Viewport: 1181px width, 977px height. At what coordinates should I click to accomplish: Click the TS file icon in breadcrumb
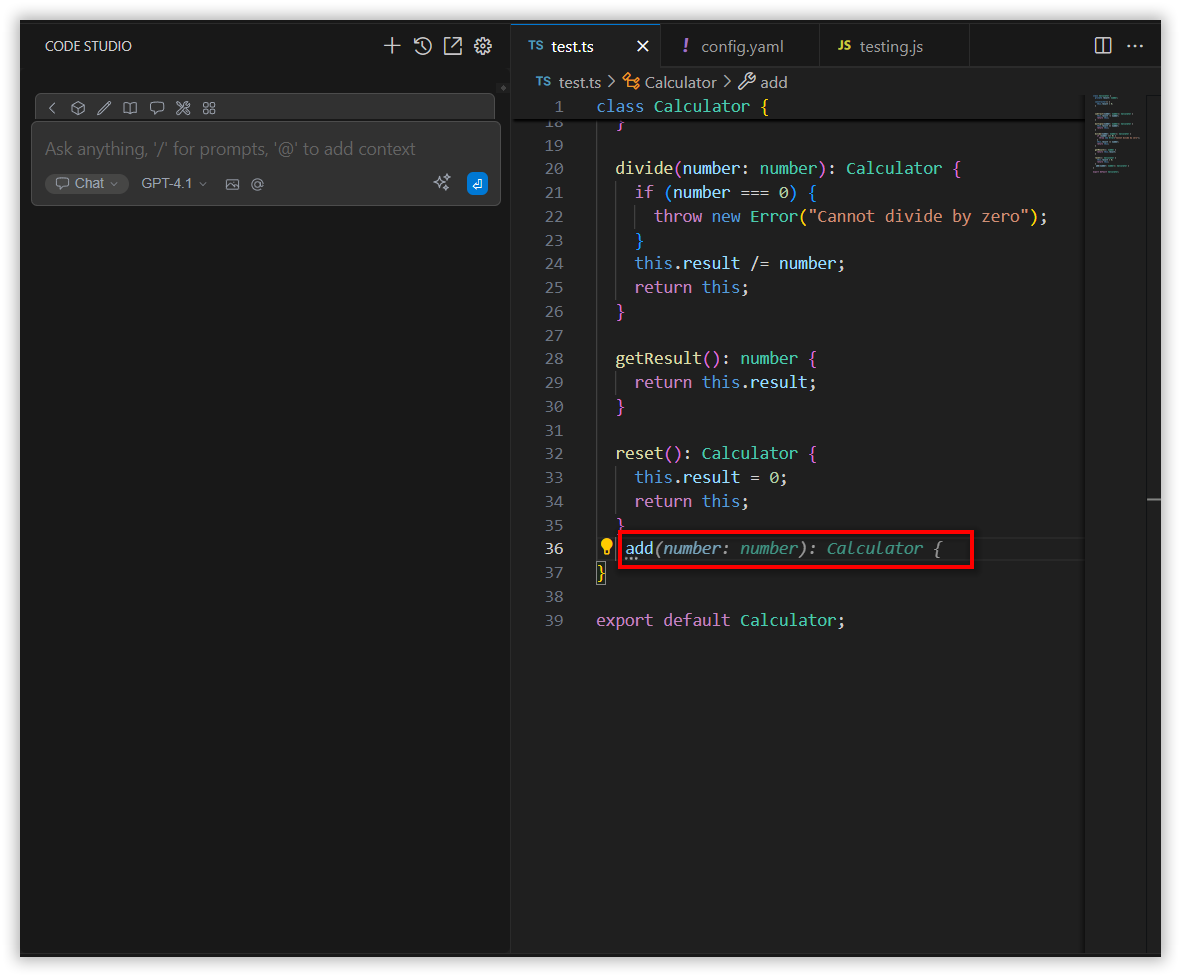tap(543, 81)
